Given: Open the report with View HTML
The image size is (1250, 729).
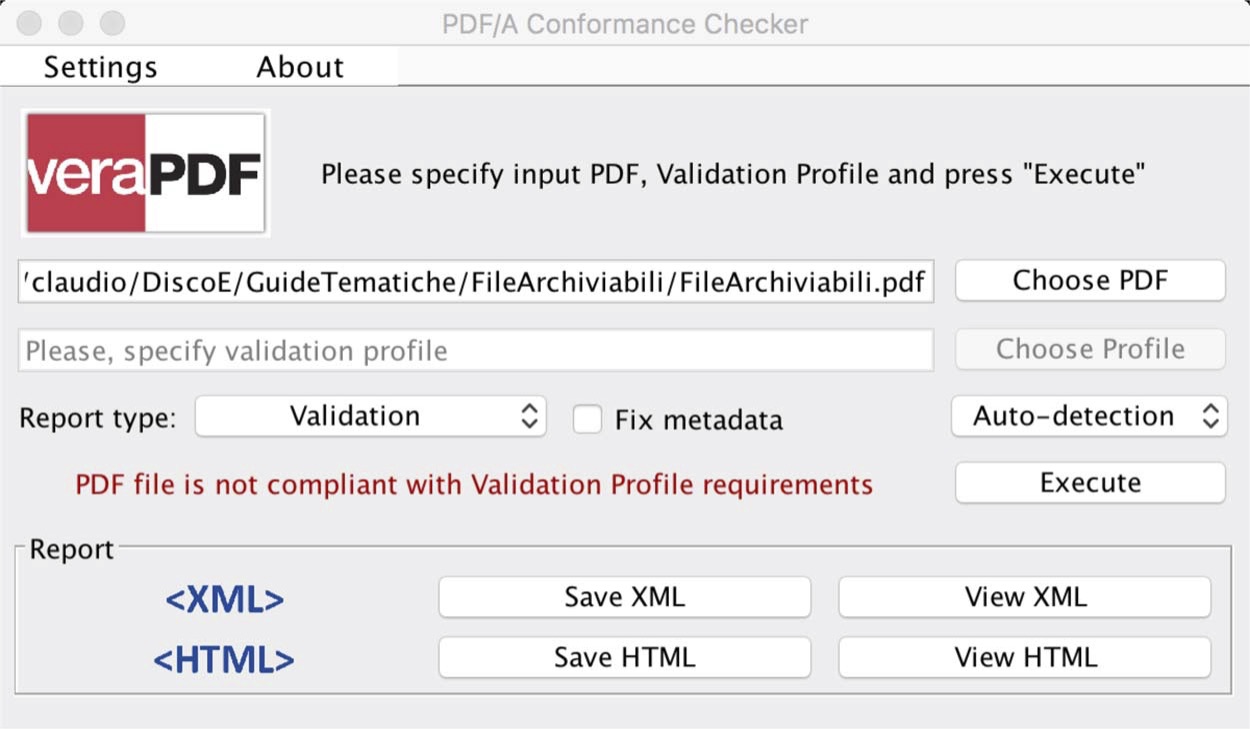Looking at the screenshot, I should (x=1025, y=657).
